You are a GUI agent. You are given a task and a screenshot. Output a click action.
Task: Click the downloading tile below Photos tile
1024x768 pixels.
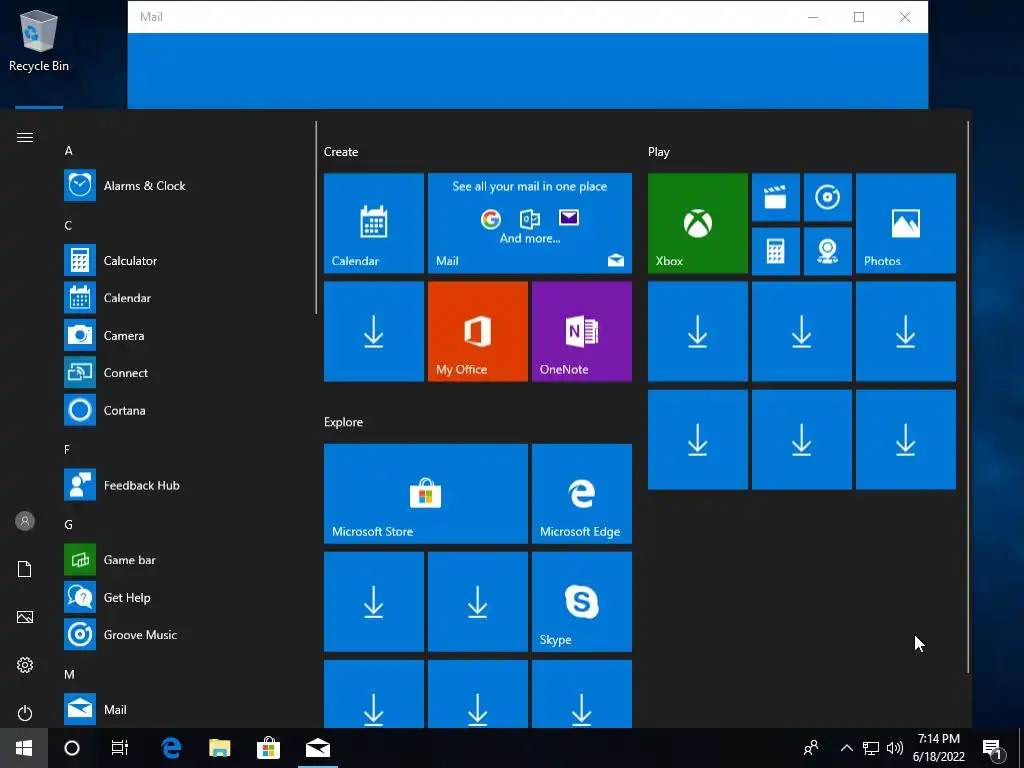[906, 332]
